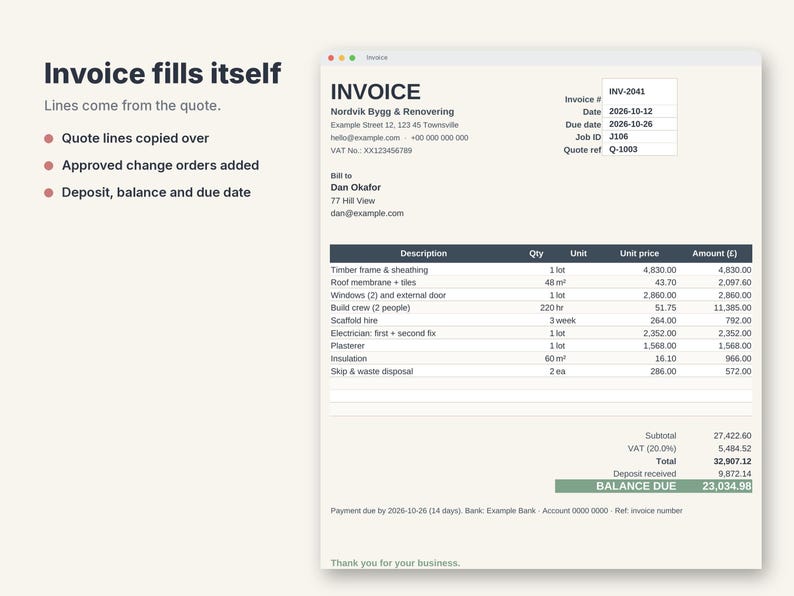Click the 77 Hill View address
The width and height of the screenshot is (794, 596).
353,201
